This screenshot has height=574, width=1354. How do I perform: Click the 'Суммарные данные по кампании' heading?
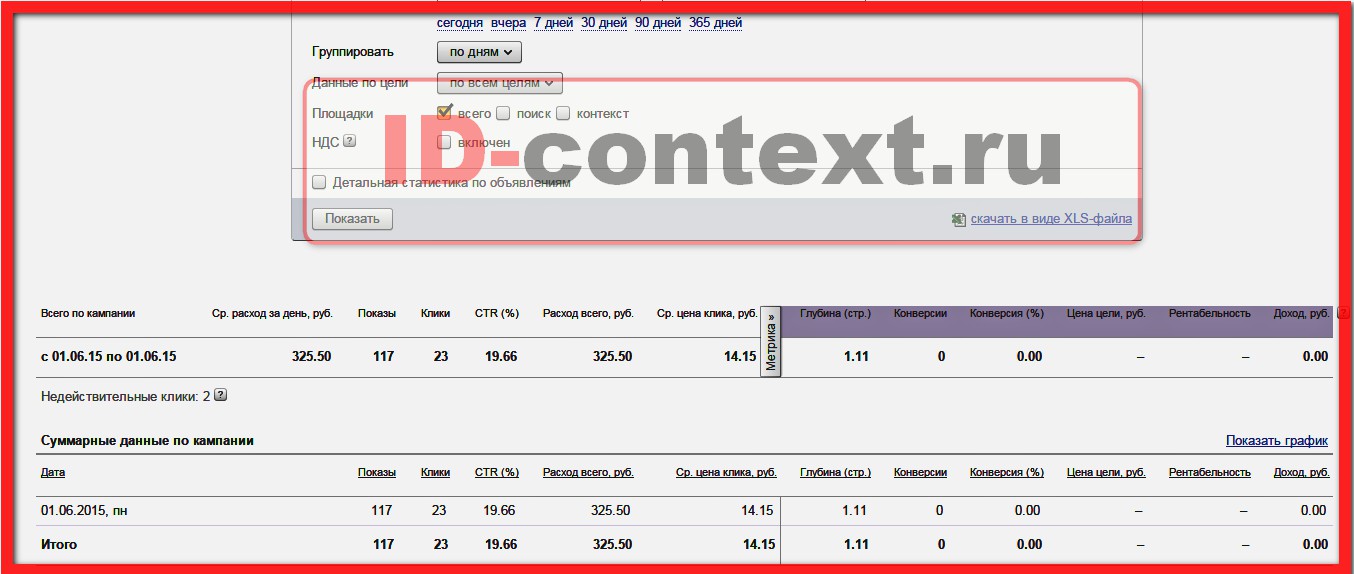click(147, 440)
